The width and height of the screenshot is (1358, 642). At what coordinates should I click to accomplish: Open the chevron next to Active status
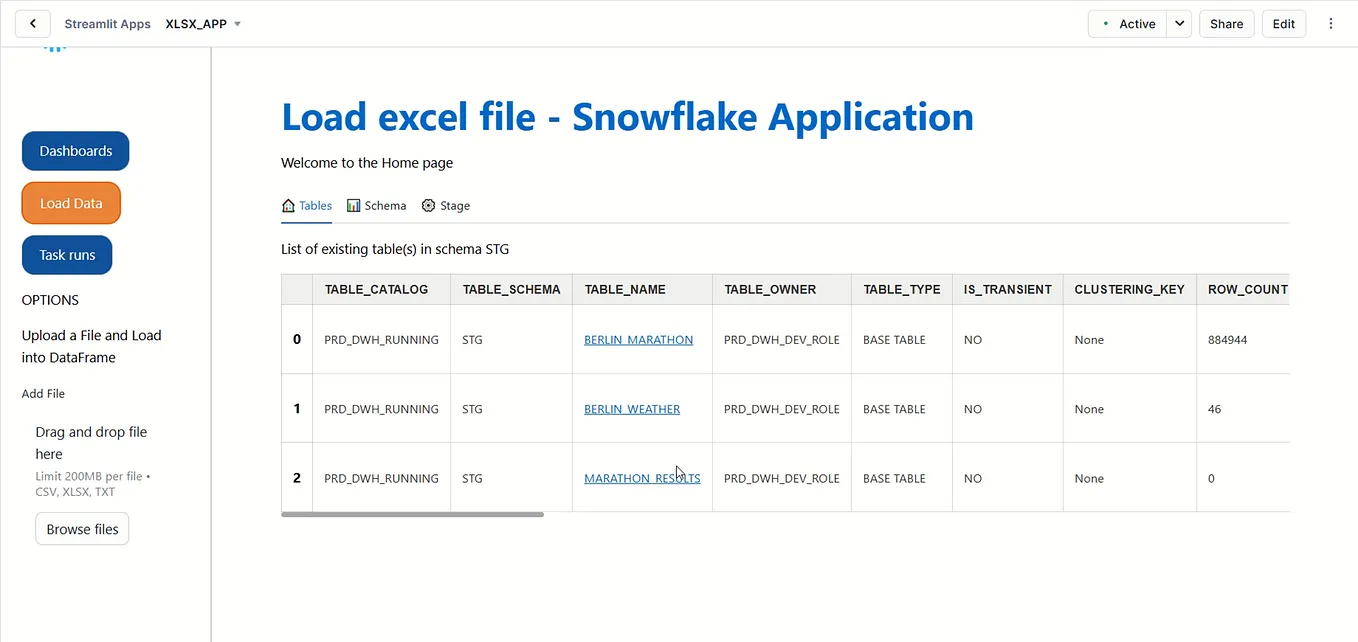(1178, 23)
